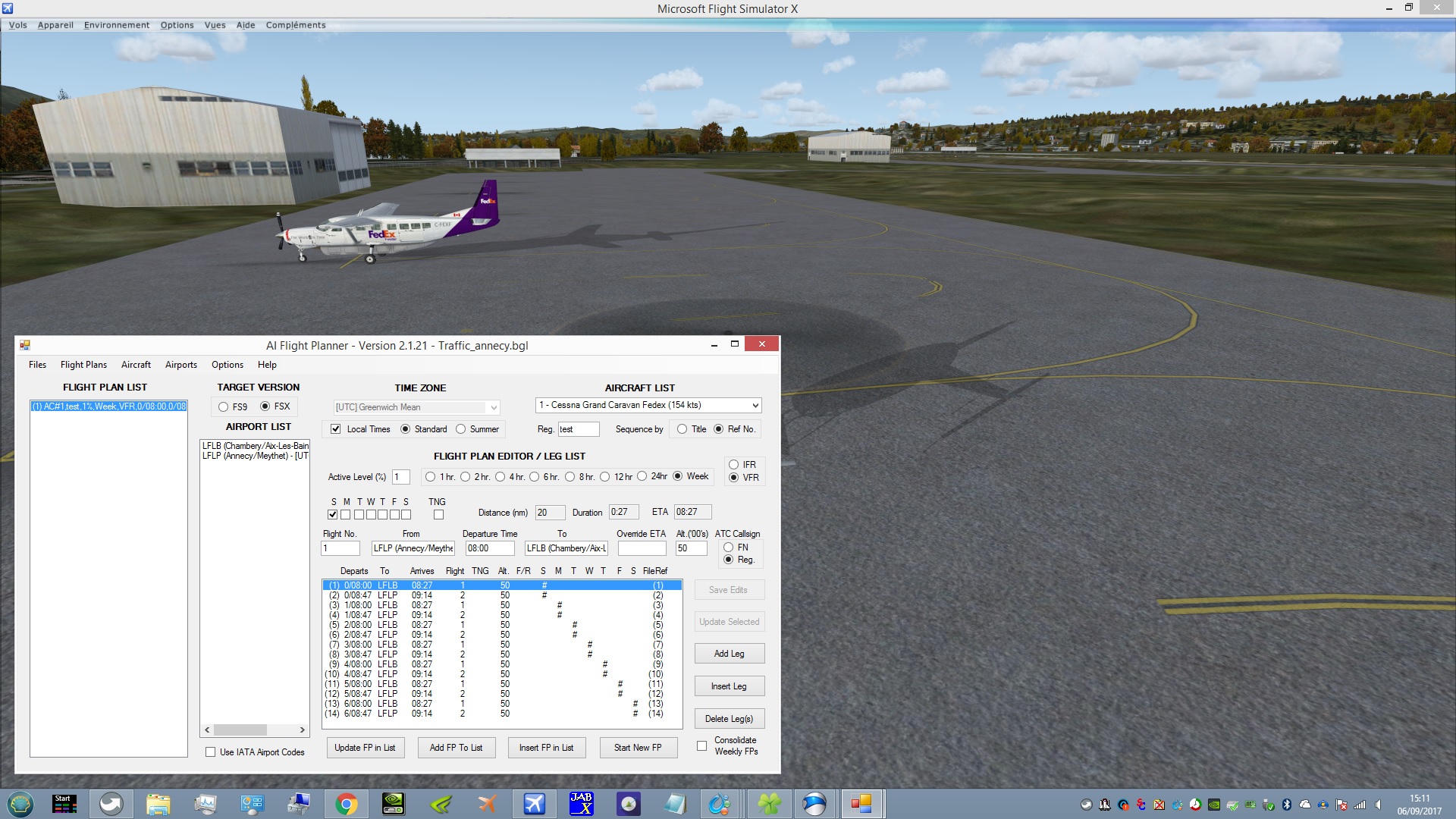1456x819 pixels.
Task: Click the Active Level percent field
Action: point(400,477)
